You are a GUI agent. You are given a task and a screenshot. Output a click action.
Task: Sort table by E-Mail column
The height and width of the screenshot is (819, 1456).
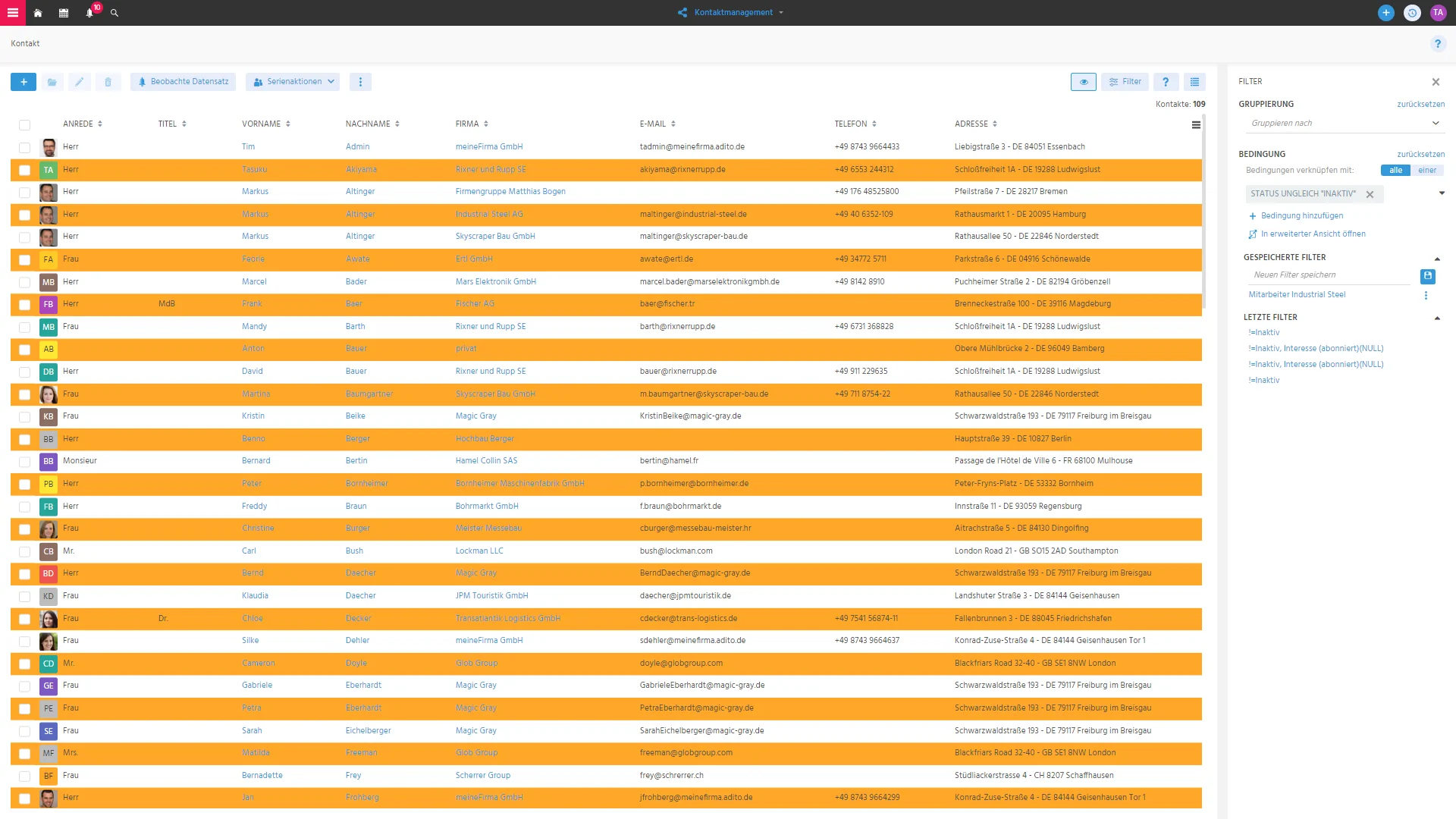[x=657, y=124]
